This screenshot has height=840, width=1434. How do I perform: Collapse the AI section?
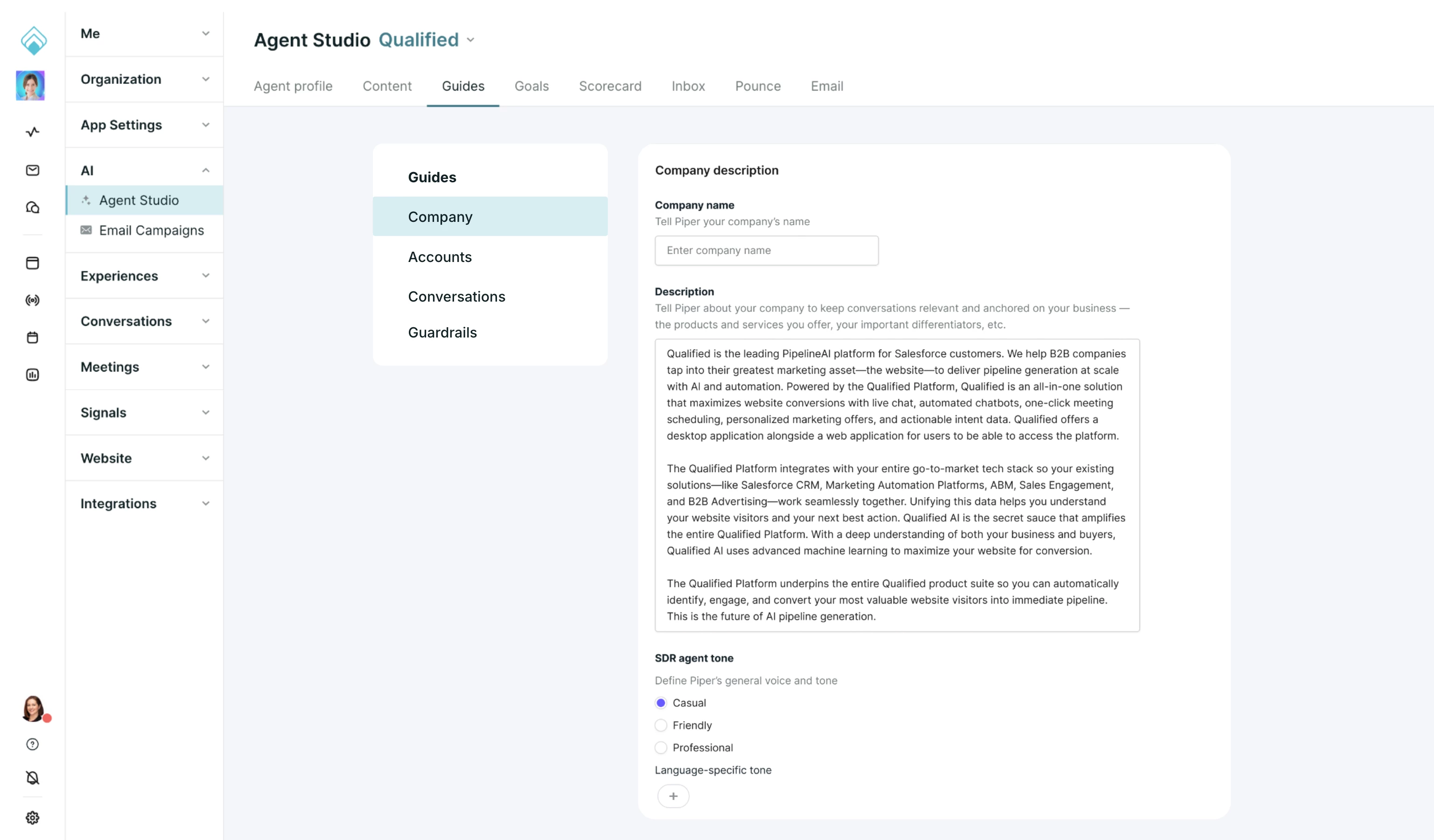[145, 170]
